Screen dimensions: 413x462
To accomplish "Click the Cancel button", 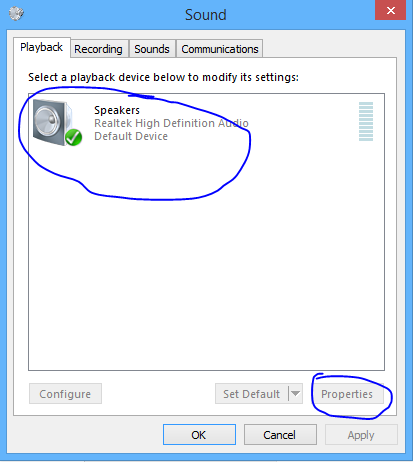I will [x=280, y=435].
